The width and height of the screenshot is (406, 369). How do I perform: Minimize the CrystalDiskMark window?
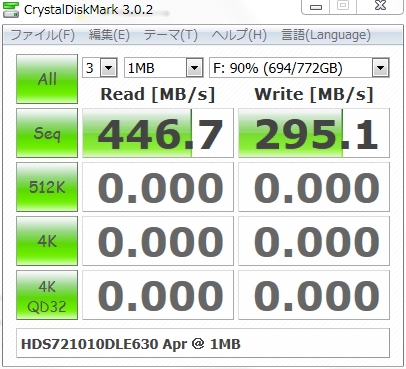point(316,6)
